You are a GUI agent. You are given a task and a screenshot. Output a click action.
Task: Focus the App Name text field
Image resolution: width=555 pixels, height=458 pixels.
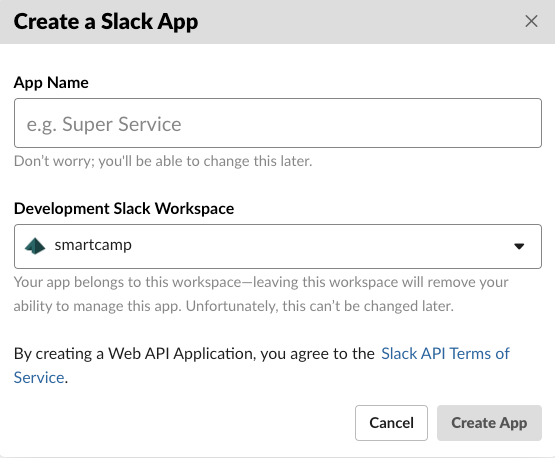(x=278, y=123)
